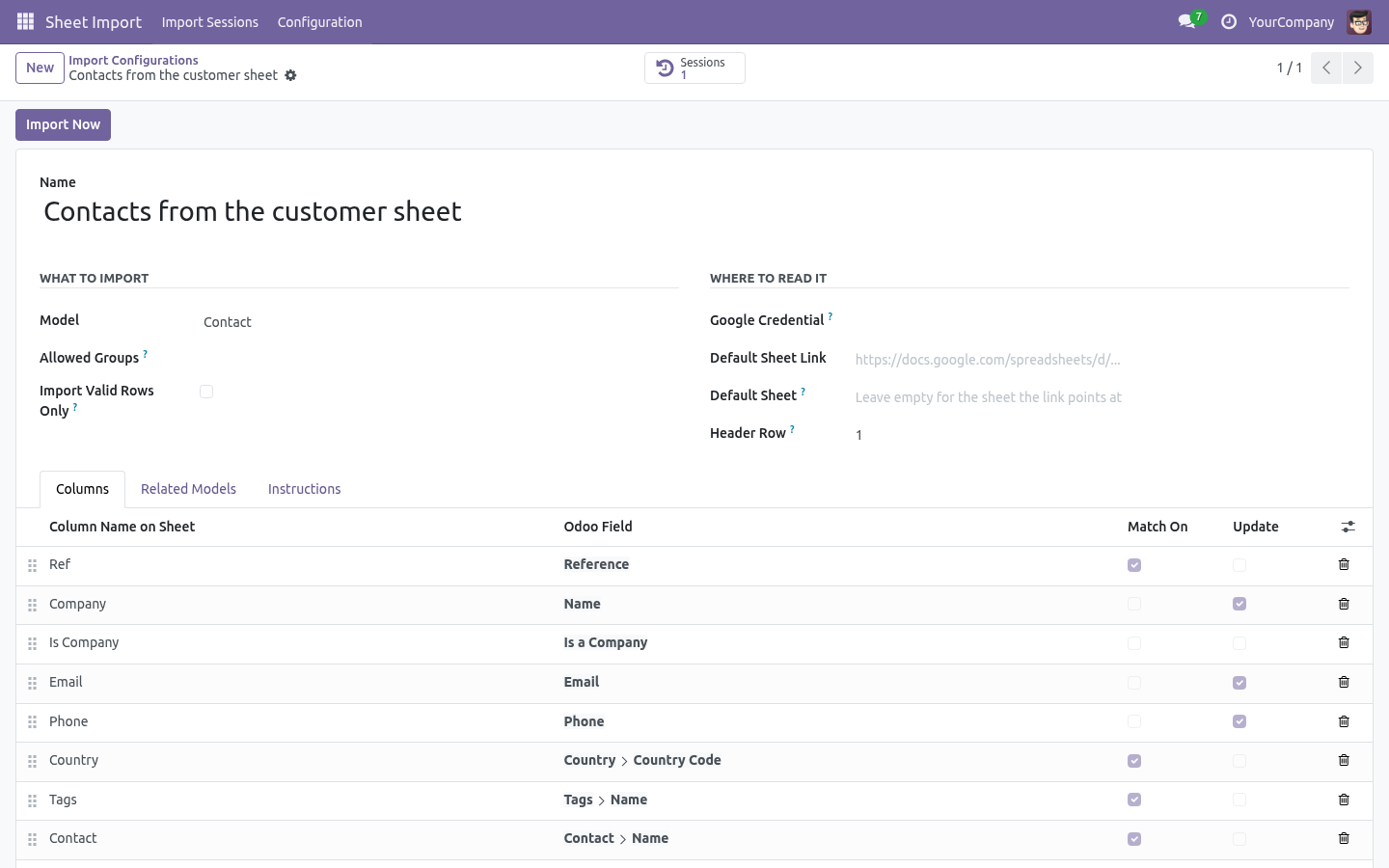1389x868 pixels.
Task: Open Import Configurations breadcrumb link
Action: pyautogui.click(x=133, y=60)
